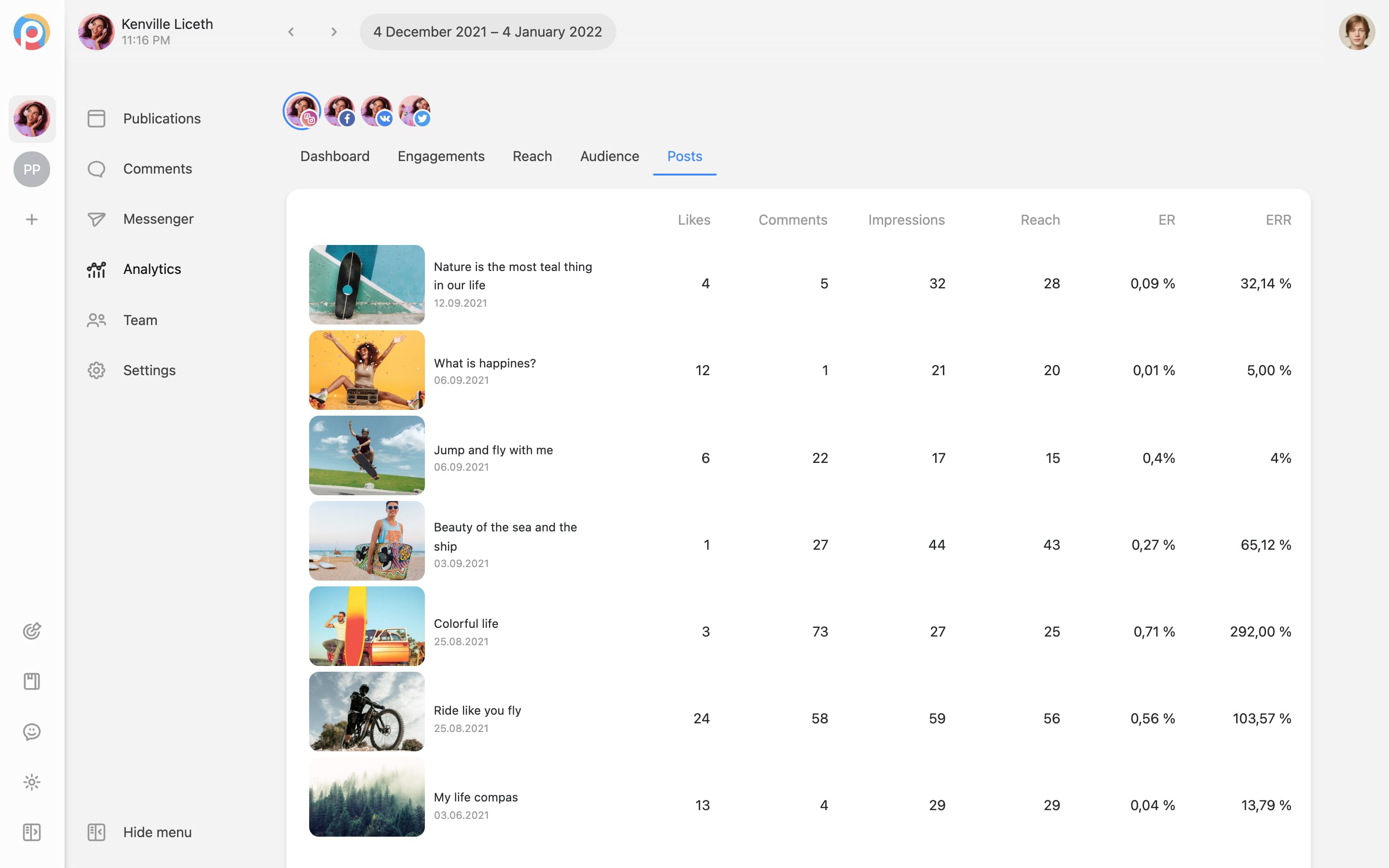Open skateboard post thumbnail
1389x868 pixels.
coord(367,284)
